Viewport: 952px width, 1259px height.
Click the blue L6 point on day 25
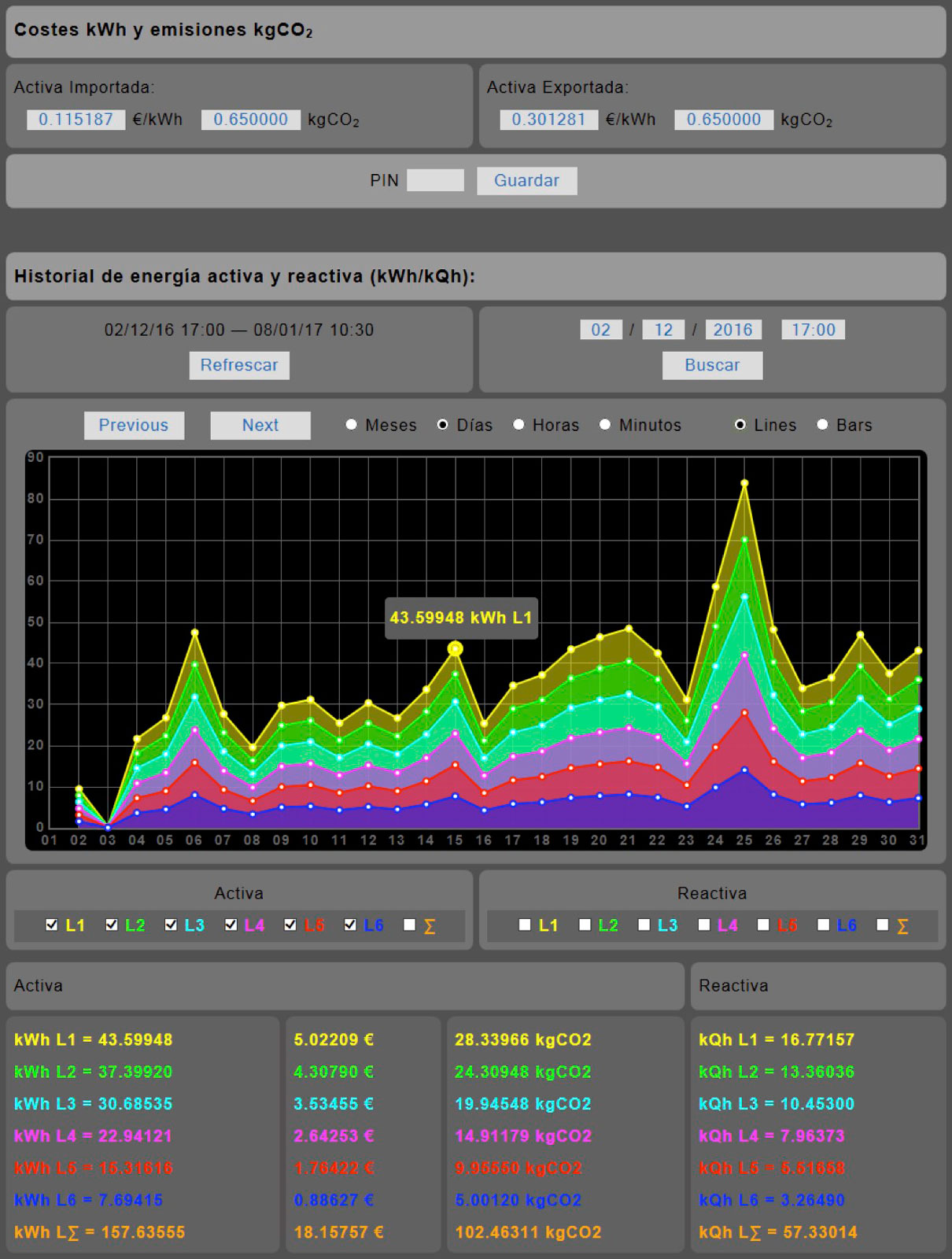click(744, 770)
